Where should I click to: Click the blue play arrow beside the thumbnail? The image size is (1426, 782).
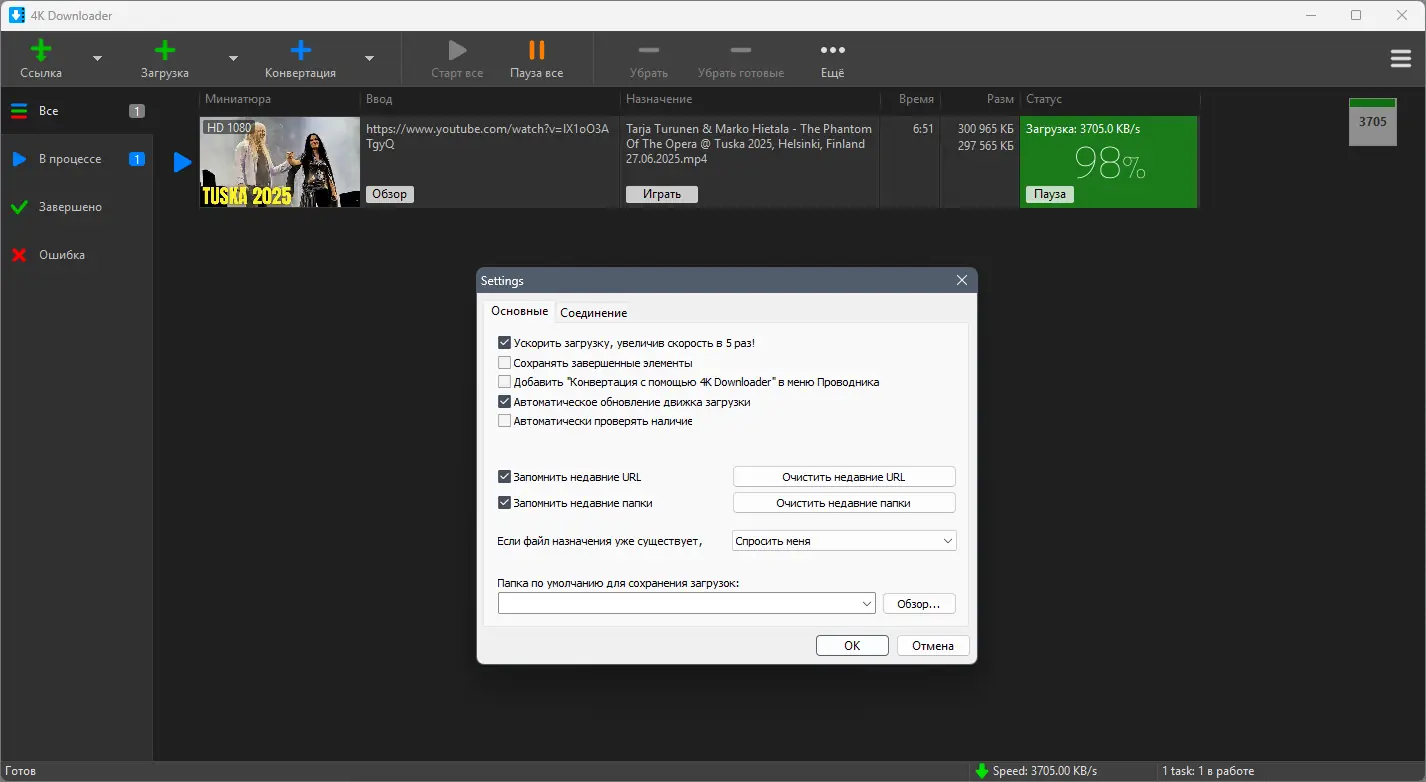point(182,162)
